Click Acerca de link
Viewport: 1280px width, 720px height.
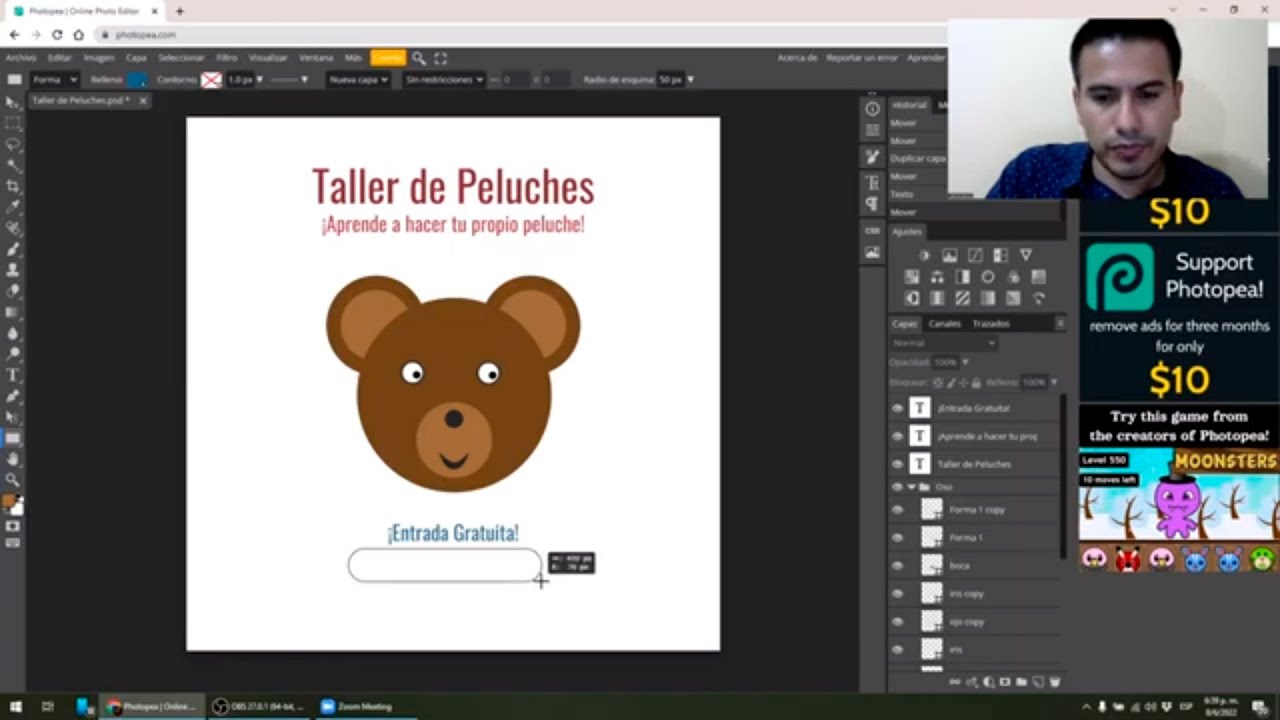coord(797,58)
